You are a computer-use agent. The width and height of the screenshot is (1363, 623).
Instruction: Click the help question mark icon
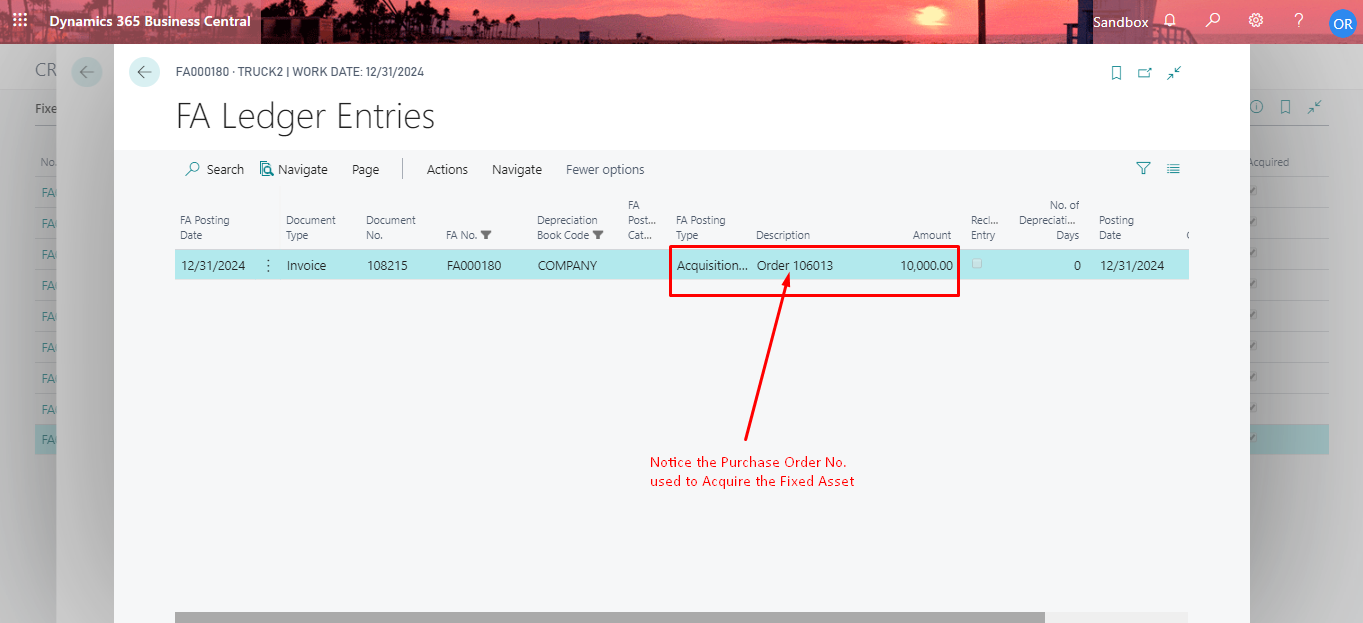(1299, 20)
